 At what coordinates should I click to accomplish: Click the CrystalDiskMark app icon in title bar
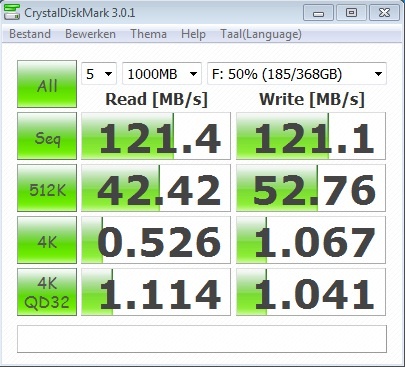(12, 12)
